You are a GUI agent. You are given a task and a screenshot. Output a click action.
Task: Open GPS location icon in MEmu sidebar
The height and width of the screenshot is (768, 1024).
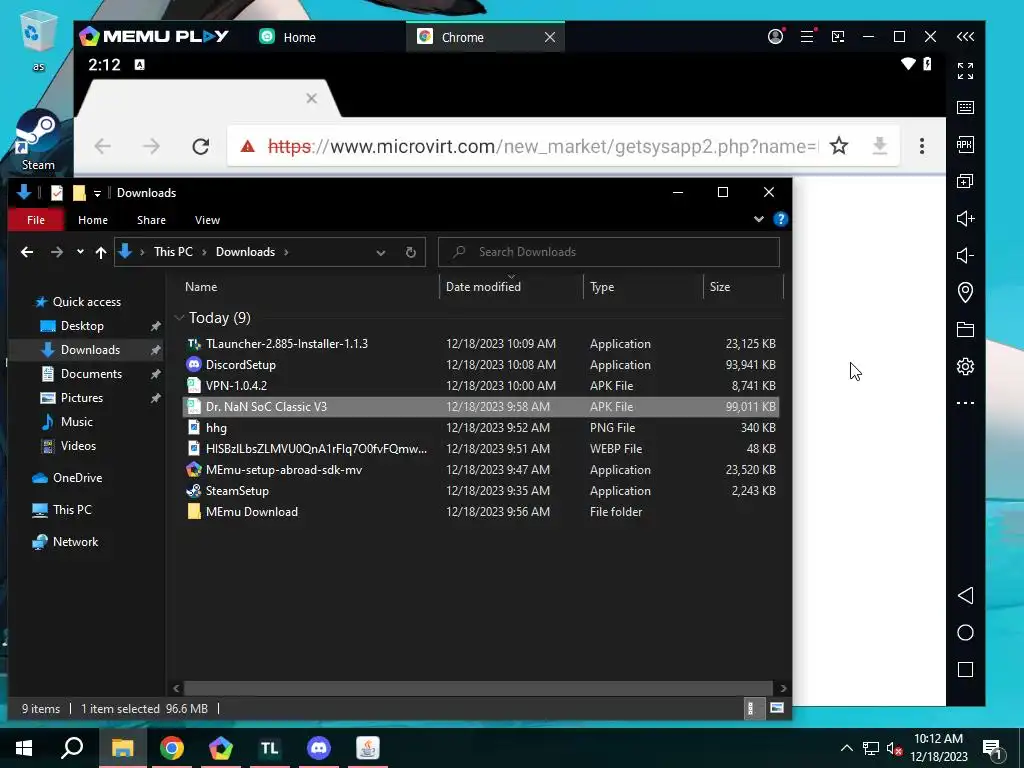tap(965, 292)
